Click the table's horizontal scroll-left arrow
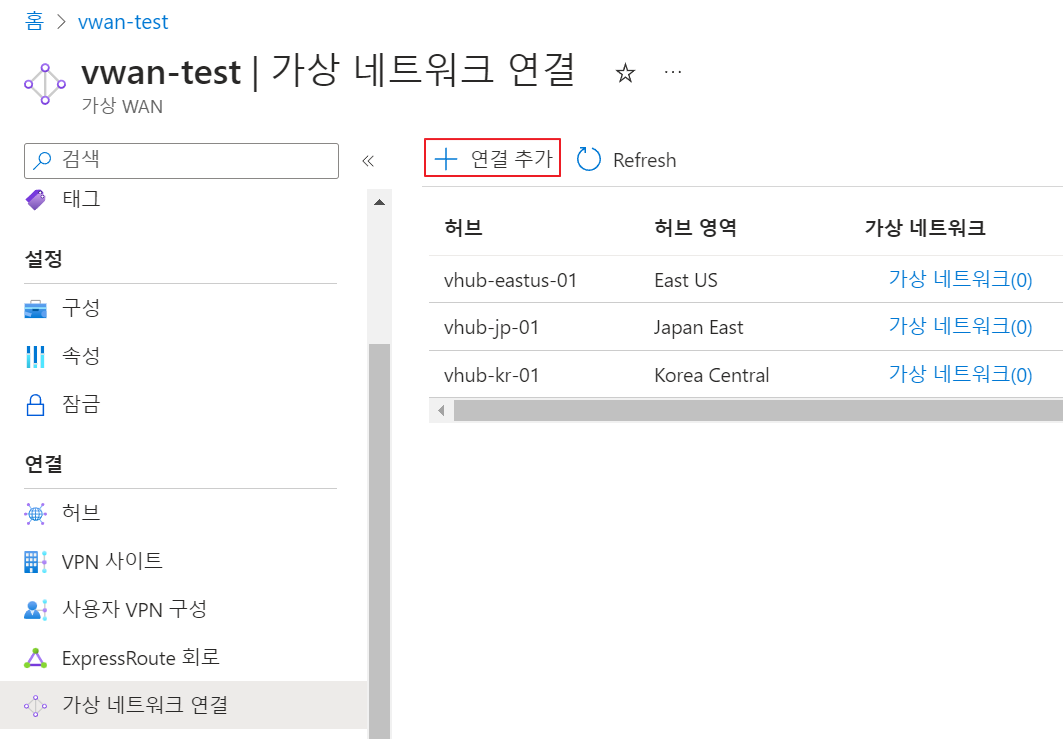The width and height of the screenshot is (1063, 739). coord(441,410)
